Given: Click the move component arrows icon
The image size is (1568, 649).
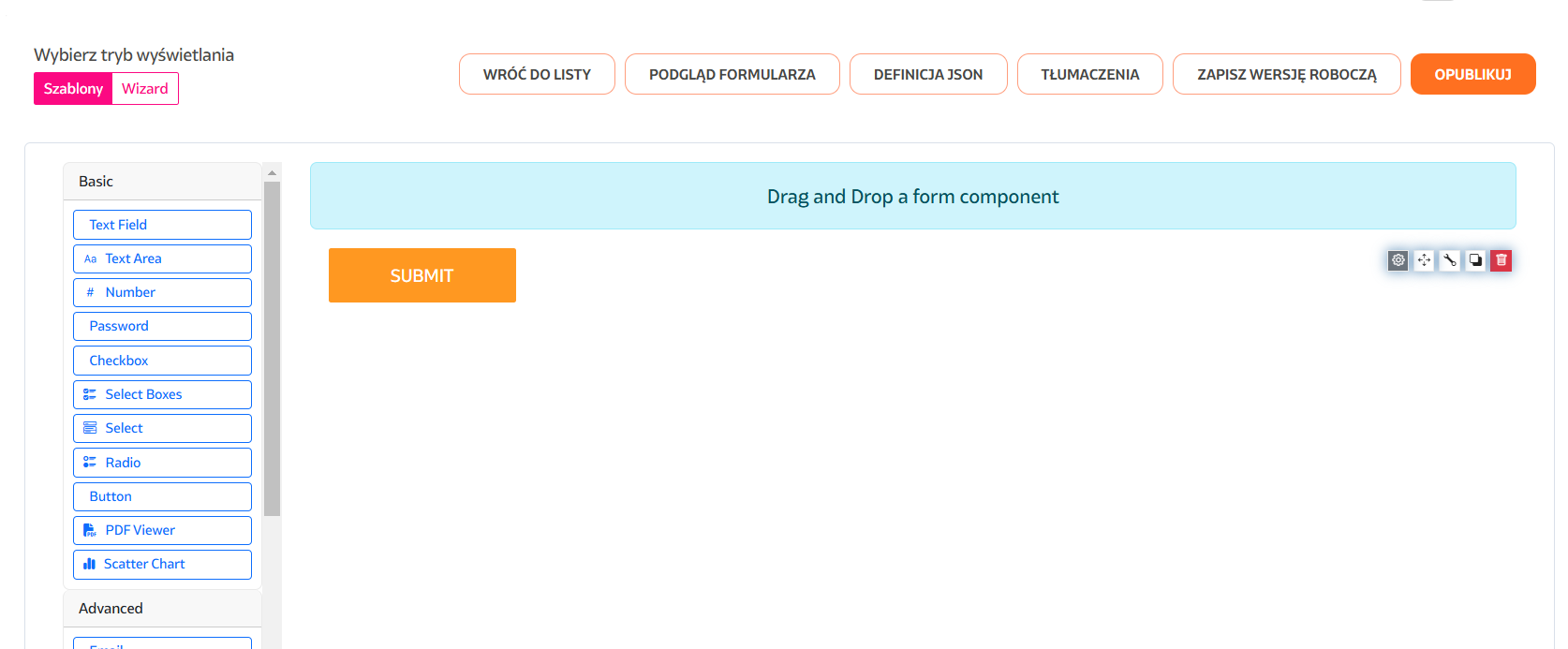Looking at the screenshot, I should point(1424,260).
